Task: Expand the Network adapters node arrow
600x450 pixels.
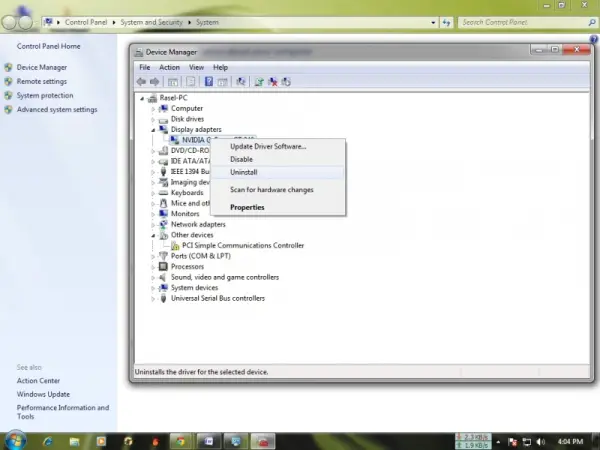Action: pyautogui.click(x=153, y=225)
